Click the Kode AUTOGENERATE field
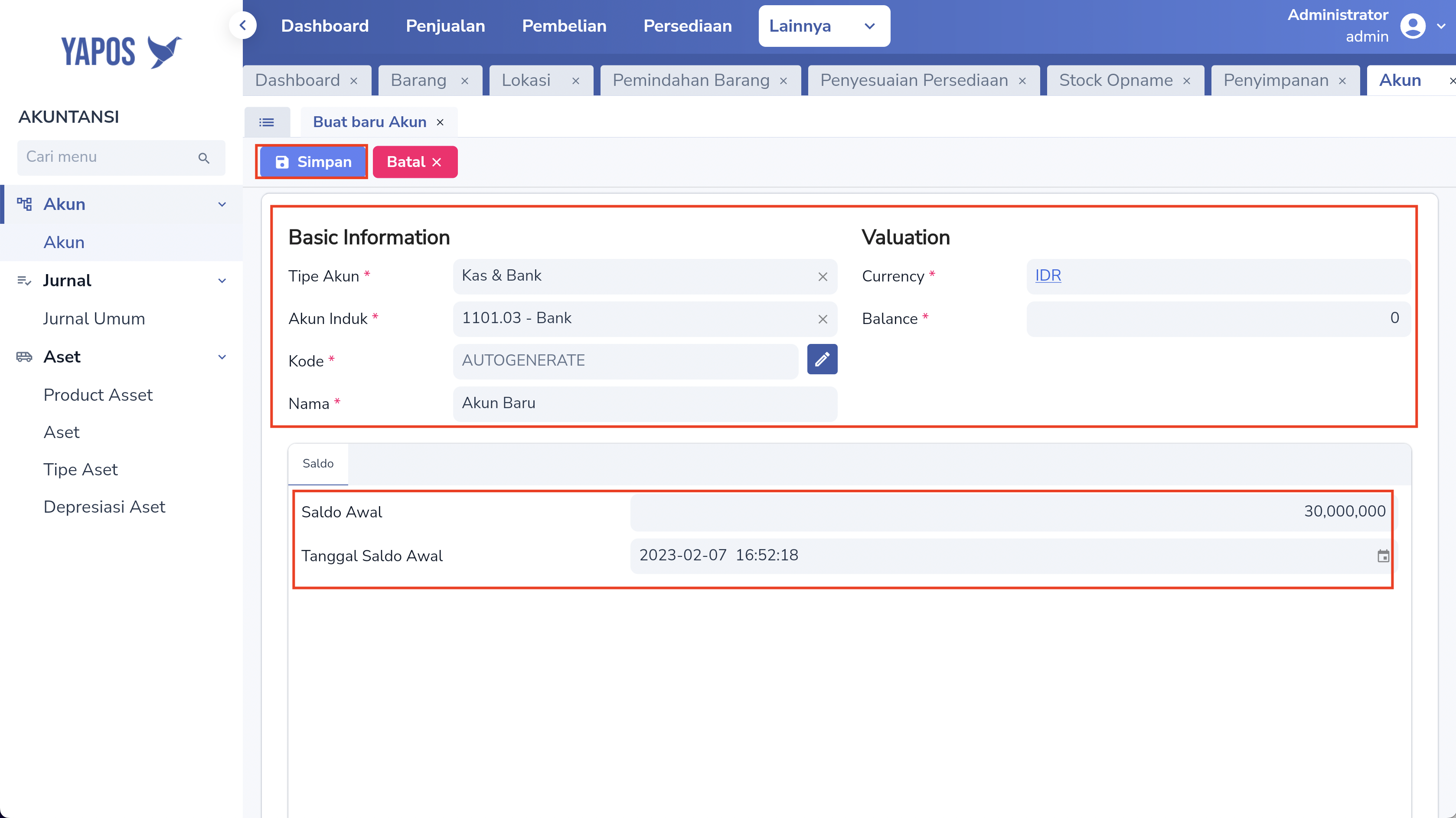The width and height of the screenshot is (1456, 818). 625,361
